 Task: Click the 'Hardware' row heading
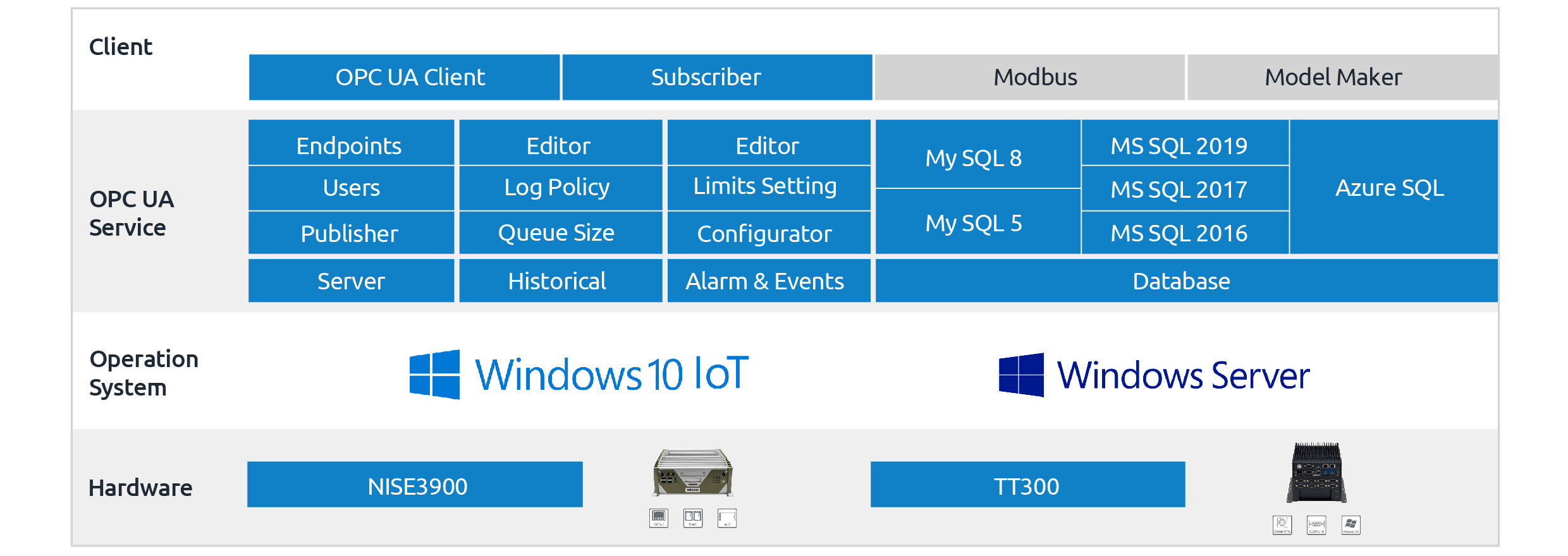click(x=140, y=488)
